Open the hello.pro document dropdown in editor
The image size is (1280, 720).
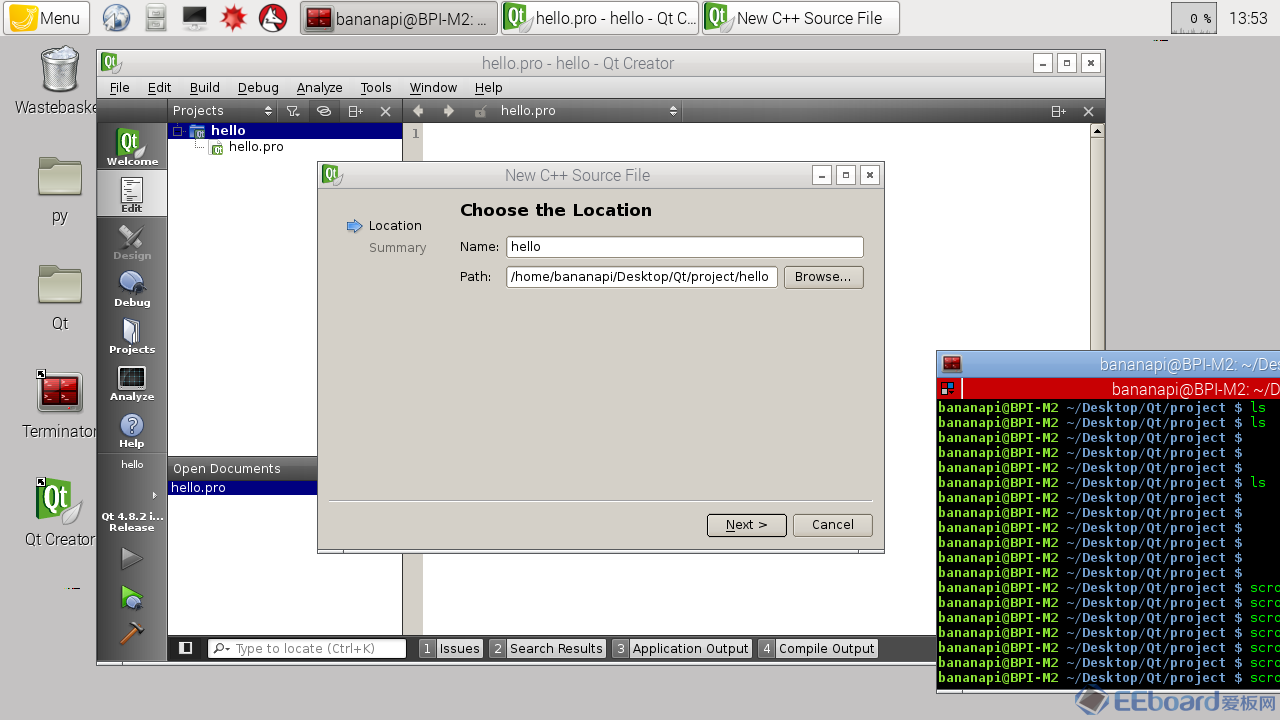pyautogui.click(x=588, y=111)
